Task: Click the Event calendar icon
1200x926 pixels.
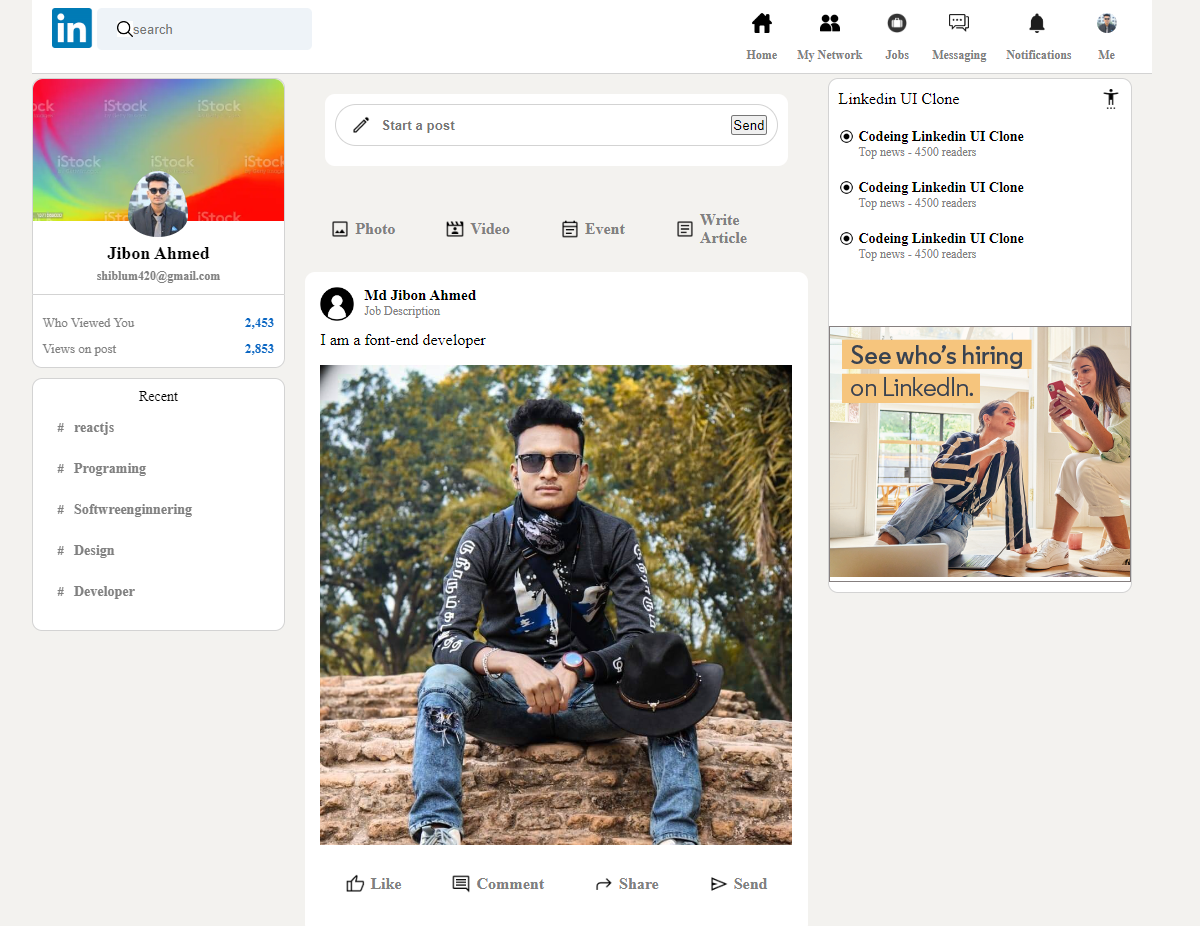Action: tap(570, 229)
